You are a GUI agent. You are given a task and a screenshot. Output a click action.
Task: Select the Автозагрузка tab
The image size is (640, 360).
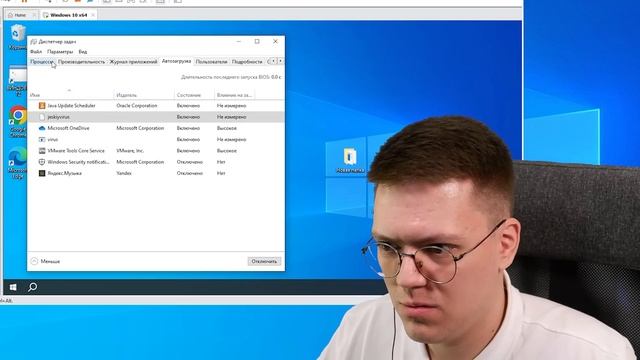[176, 61]
